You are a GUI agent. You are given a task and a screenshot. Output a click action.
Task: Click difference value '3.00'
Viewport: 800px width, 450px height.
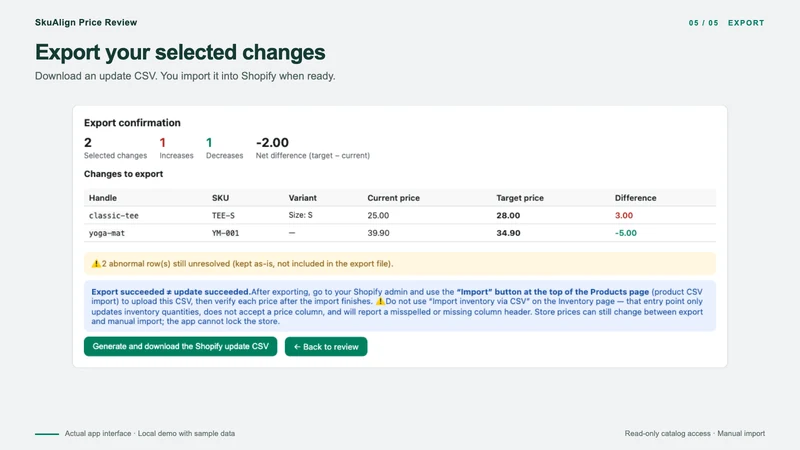[623, 215]
